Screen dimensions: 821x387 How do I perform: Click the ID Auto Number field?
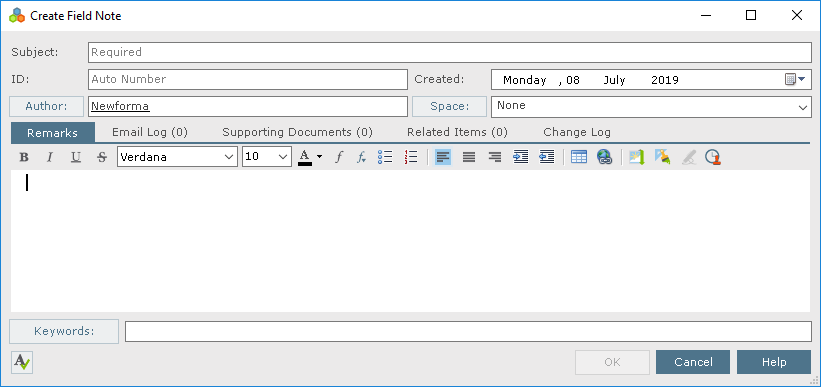point(248,80)
